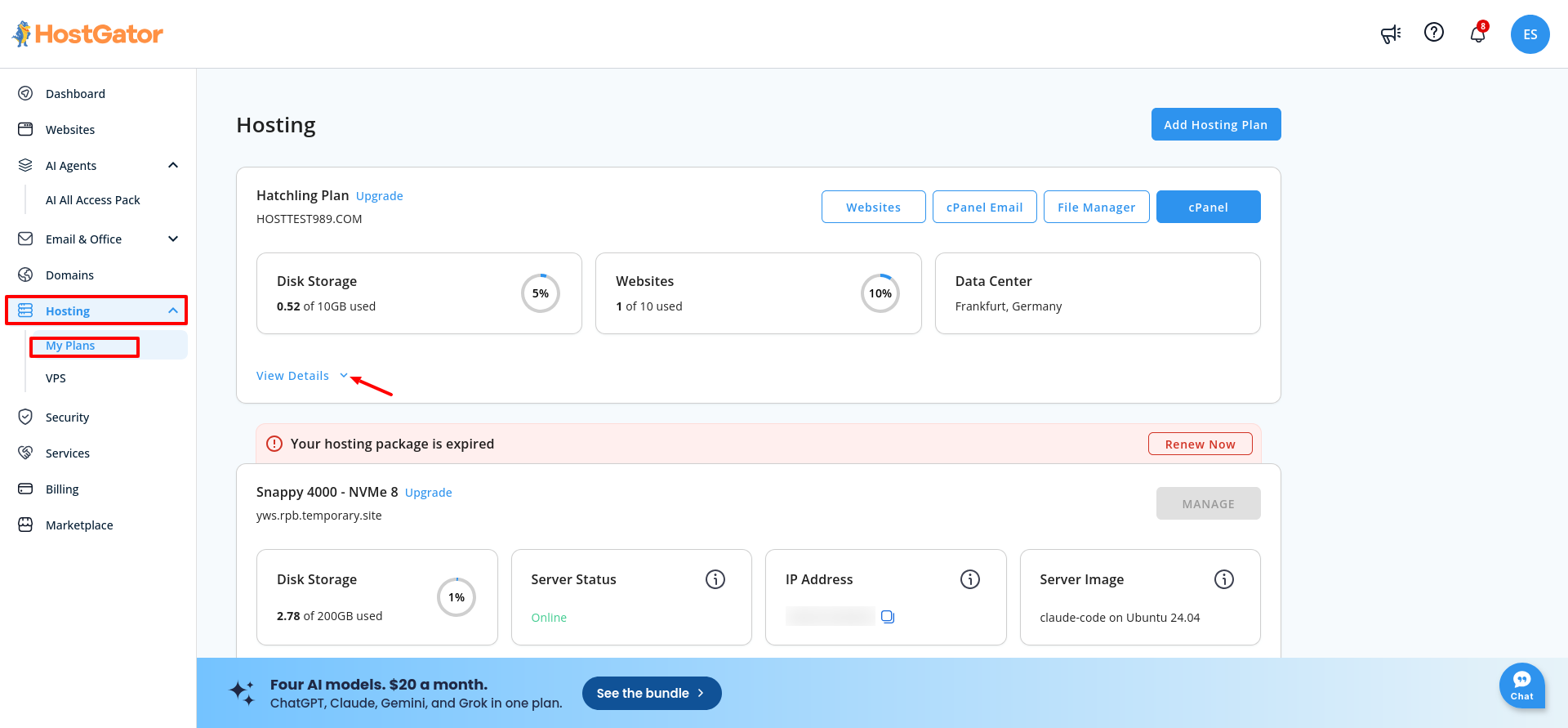Click the Billing card icon

tap(25, 489)
